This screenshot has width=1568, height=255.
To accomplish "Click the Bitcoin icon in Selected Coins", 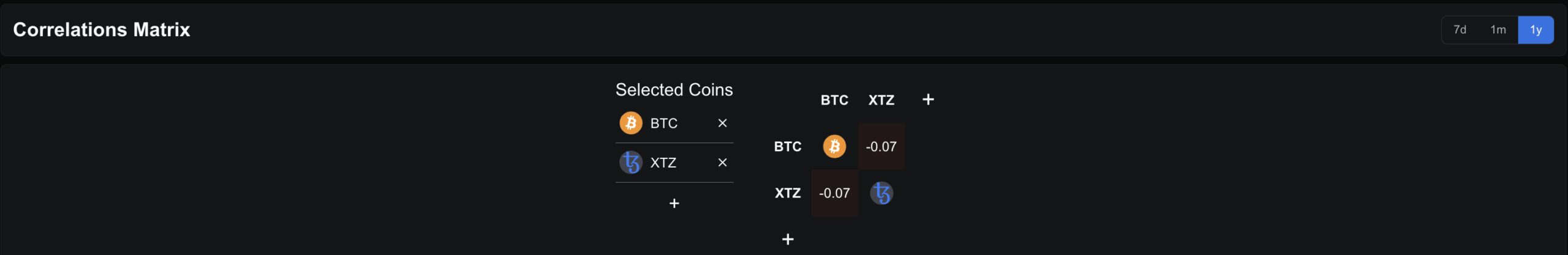I will [x=630, y=123].
